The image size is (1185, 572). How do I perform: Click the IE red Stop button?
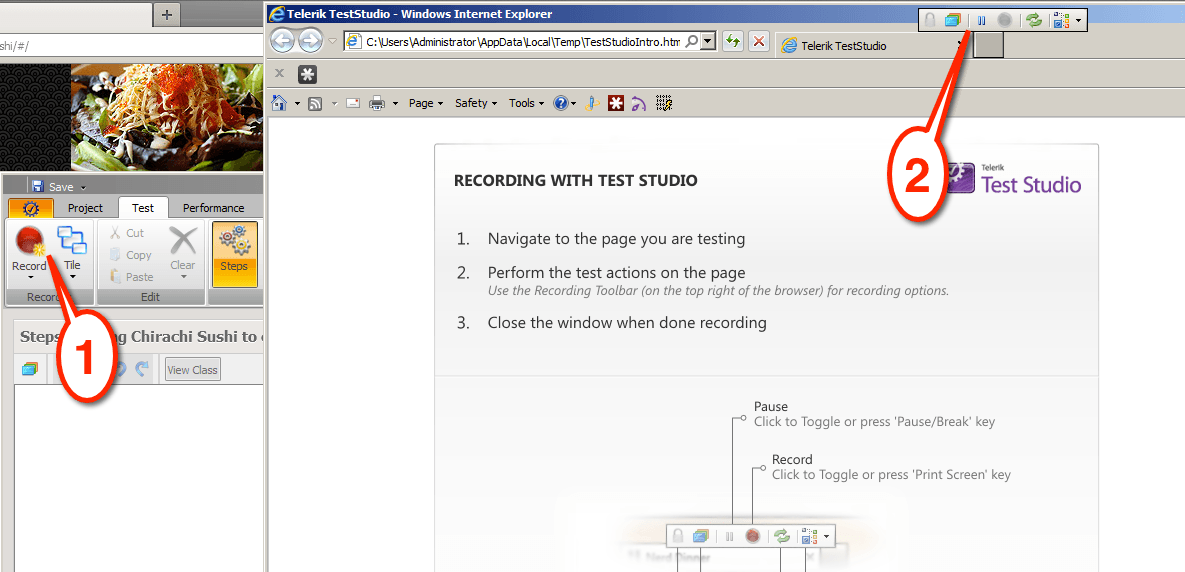click(x=759, y=42)
